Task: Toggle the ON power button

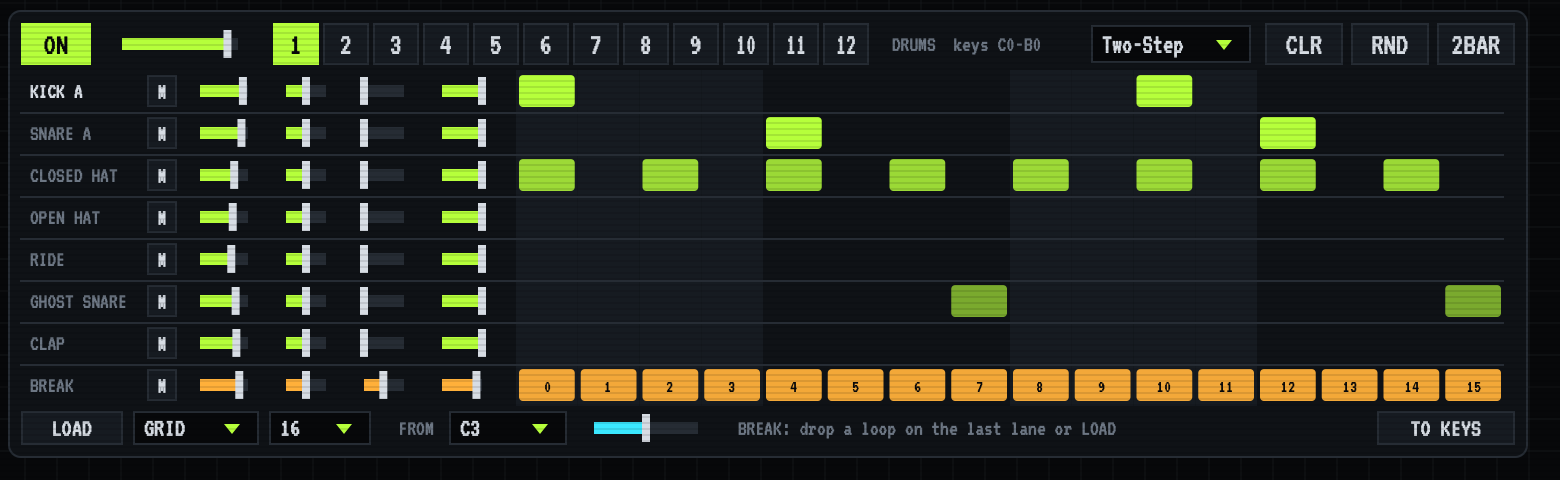Action: 56,45
